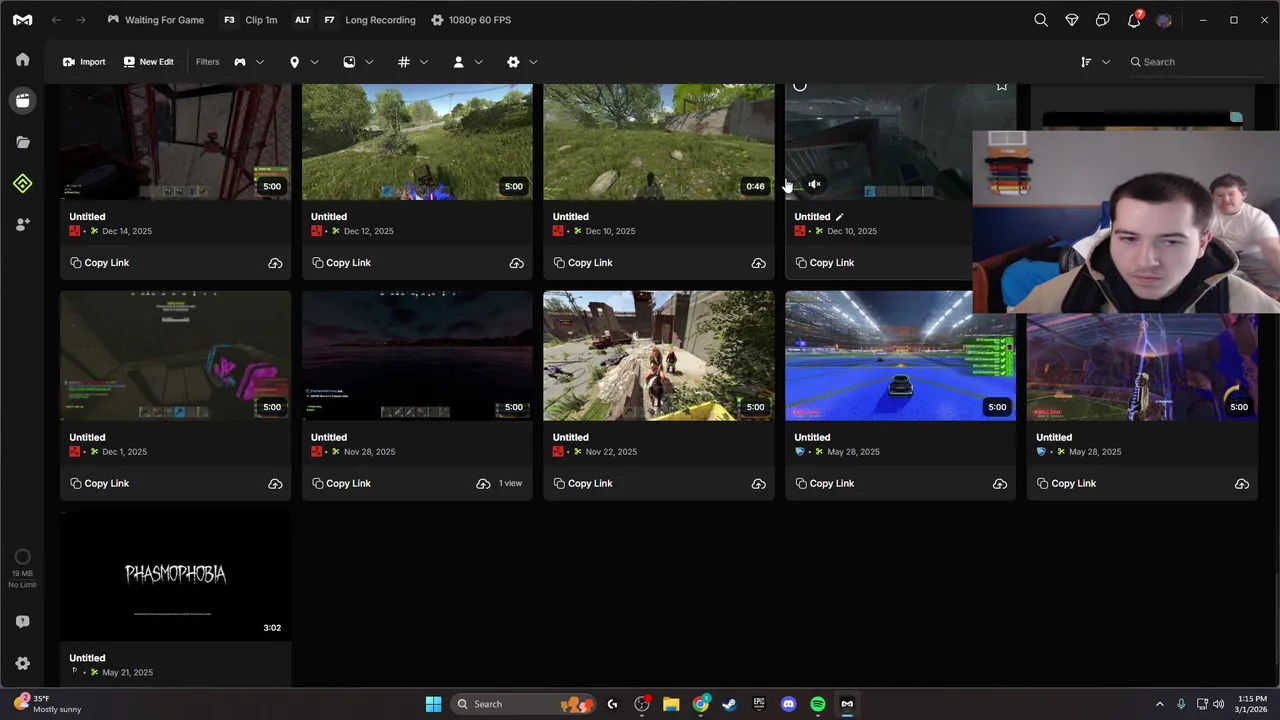Go forward with the right arrow
The image size is (1280, 720).
(x=81, y=20)
